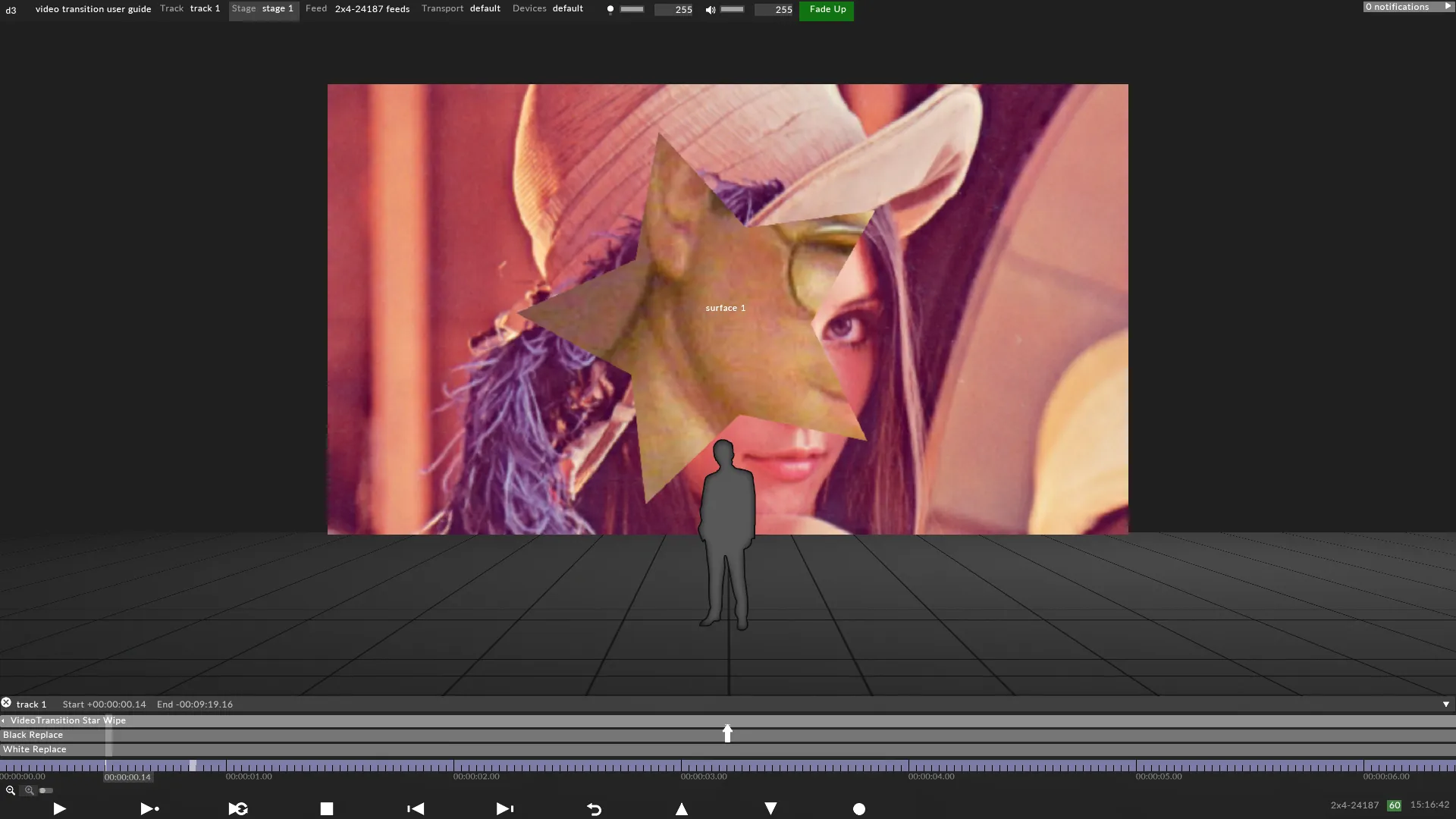This screenshot has height=819, width=1456.
Task: Select the Black Replace layer
Action: (33, 735)
